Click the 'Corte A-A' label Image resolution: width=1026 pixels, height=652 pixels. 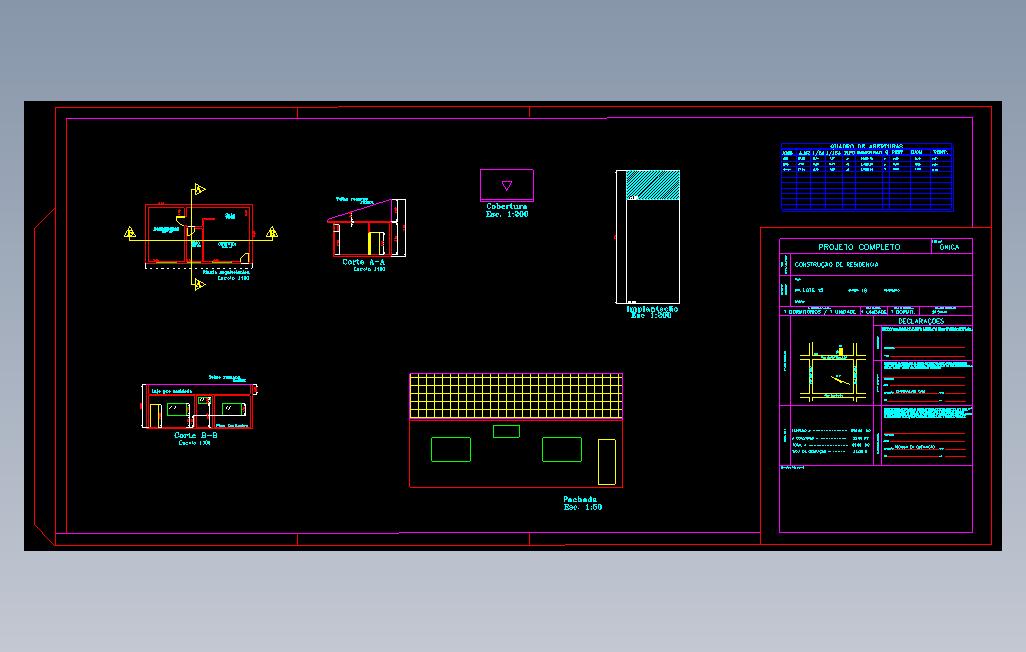[363, 262]
